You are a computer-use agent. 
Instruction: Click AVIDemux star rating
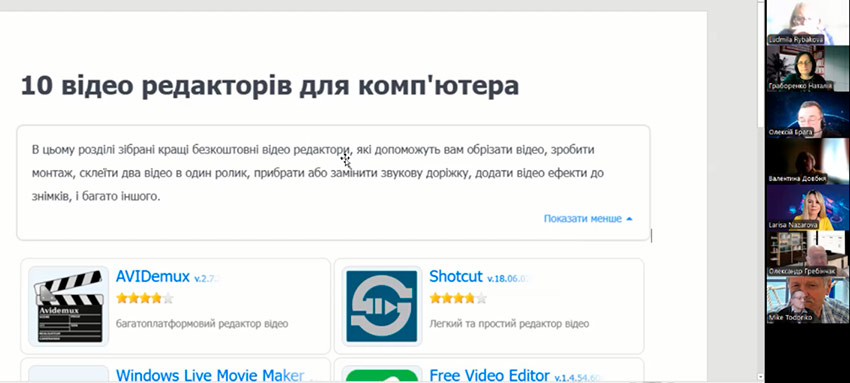[x=145, y=298]
